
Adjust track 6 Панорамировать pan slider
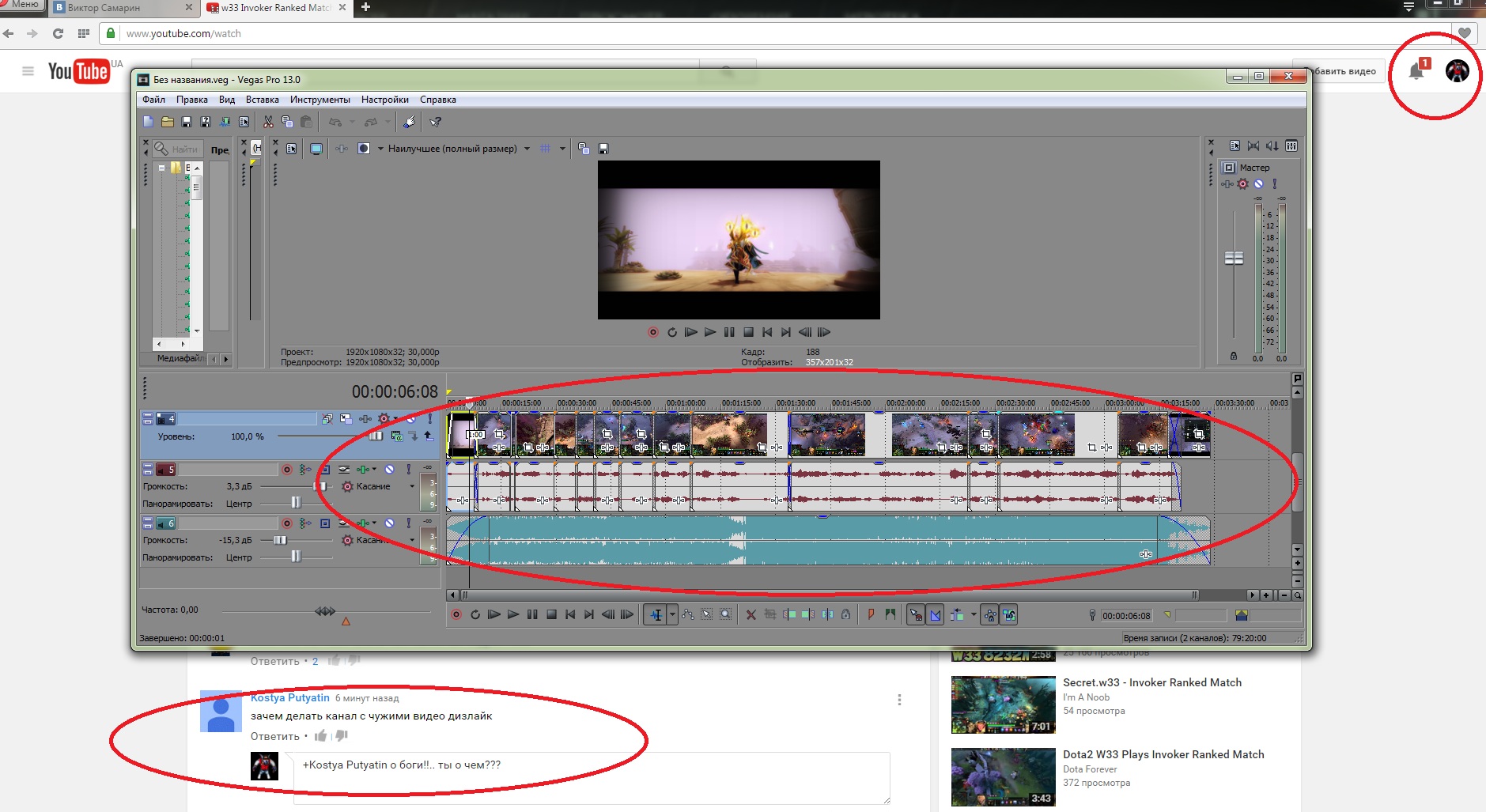[x=296, y=557]
